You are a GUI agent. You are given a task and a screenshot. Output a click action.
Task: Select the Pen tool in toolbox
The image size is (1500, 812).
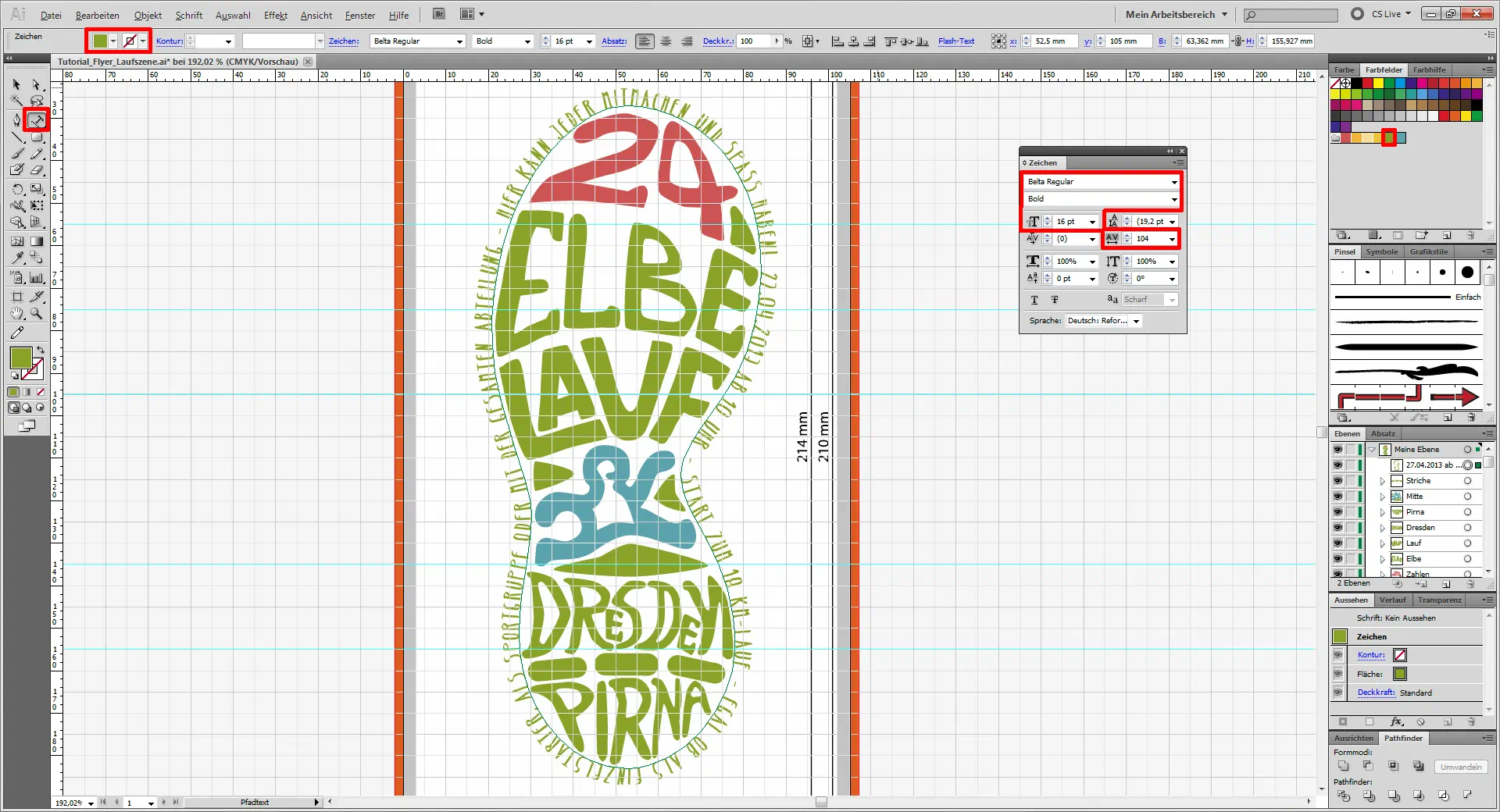click(x=16, y=120)
